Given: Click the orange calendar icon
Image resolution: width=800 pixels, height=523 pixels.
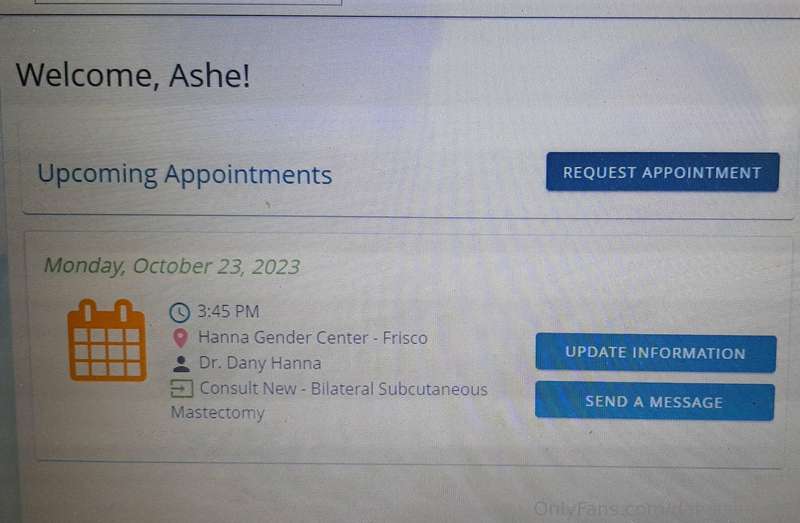Looking at the screenshot, I should [107, 340].
